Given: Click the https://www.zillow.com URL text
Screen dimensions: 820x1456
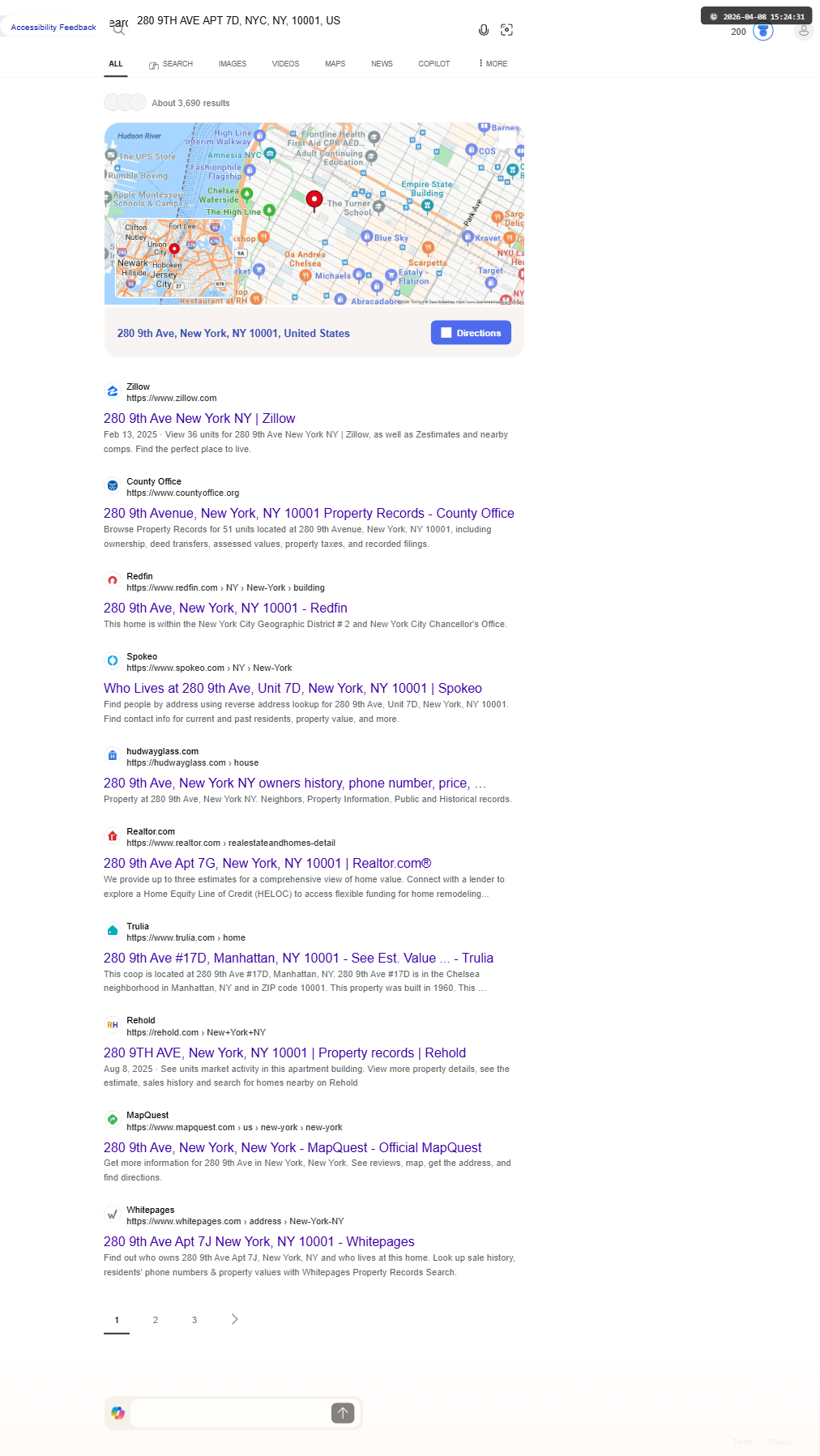Looking at the screenshot, I should coord(172,398).
